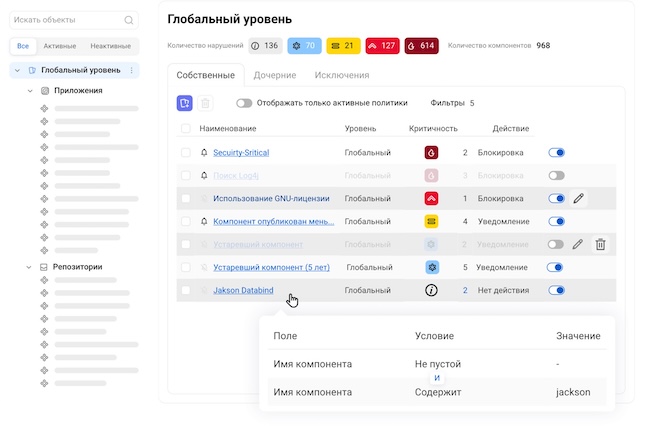
Task: Click the criticality icon for Secuirty-Sritical
Action: click(432, 152)
